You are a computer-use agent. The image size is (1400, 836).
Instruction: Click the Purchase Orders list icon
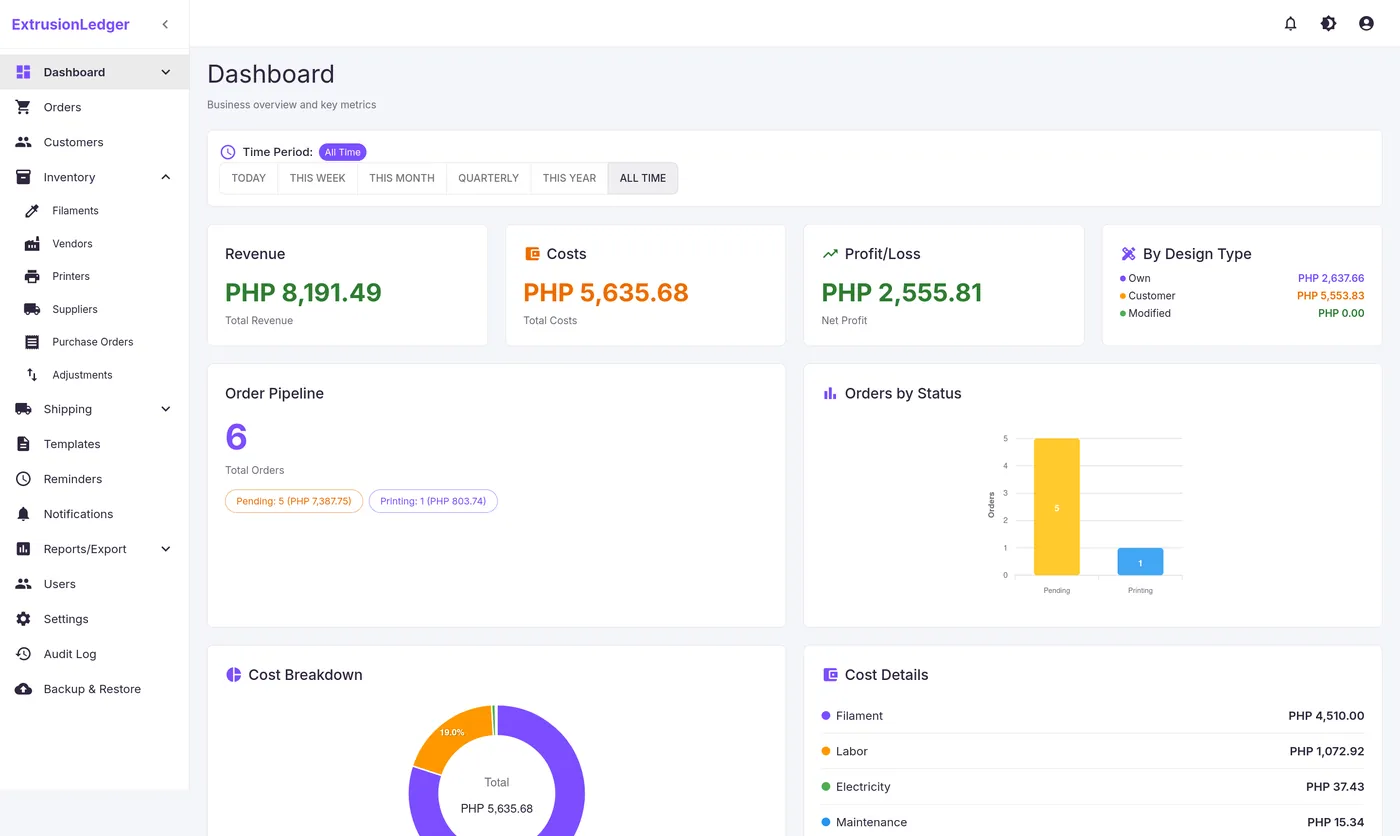pyautogui.click(x=32, y=342)
